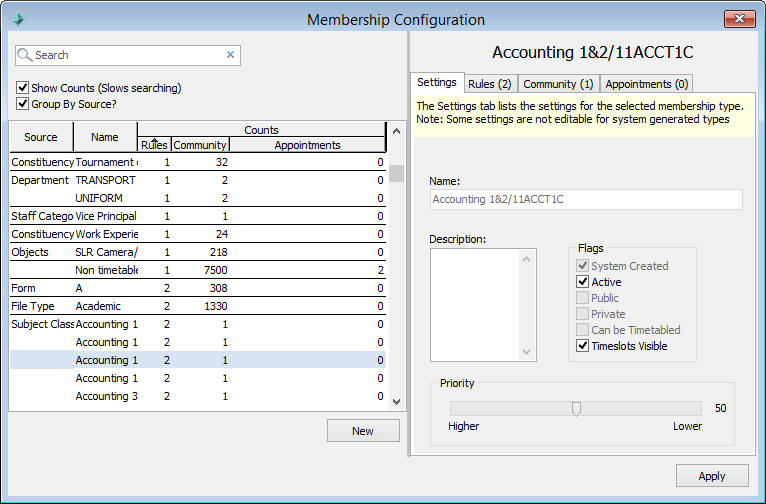Screen dimensions: 766x504
Task: Click the membership list scrollbar thumb
Action: (x=397, y=173)
